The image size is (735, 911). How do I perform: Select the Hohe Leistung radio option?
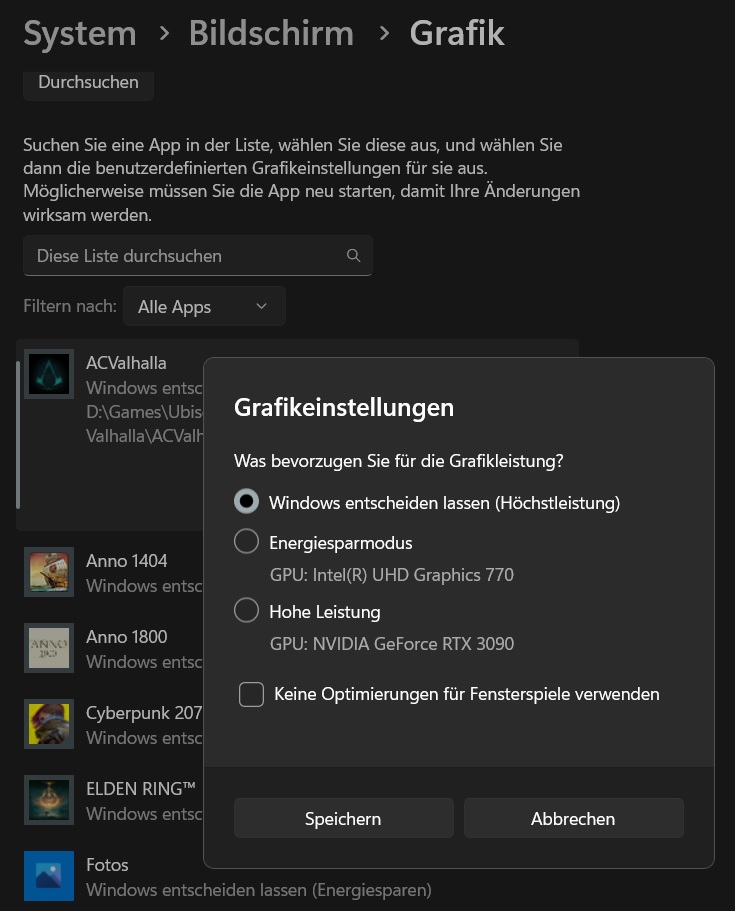[x=246, y=611]
